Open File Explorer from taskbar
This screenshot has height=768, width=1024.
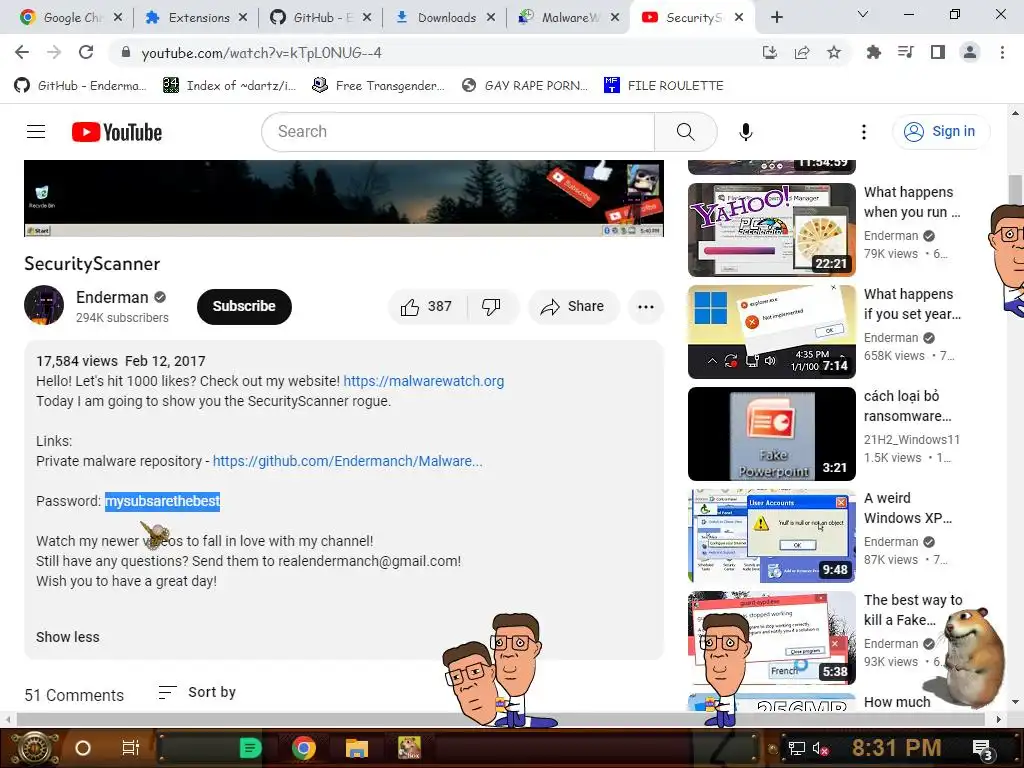[357, 748]
